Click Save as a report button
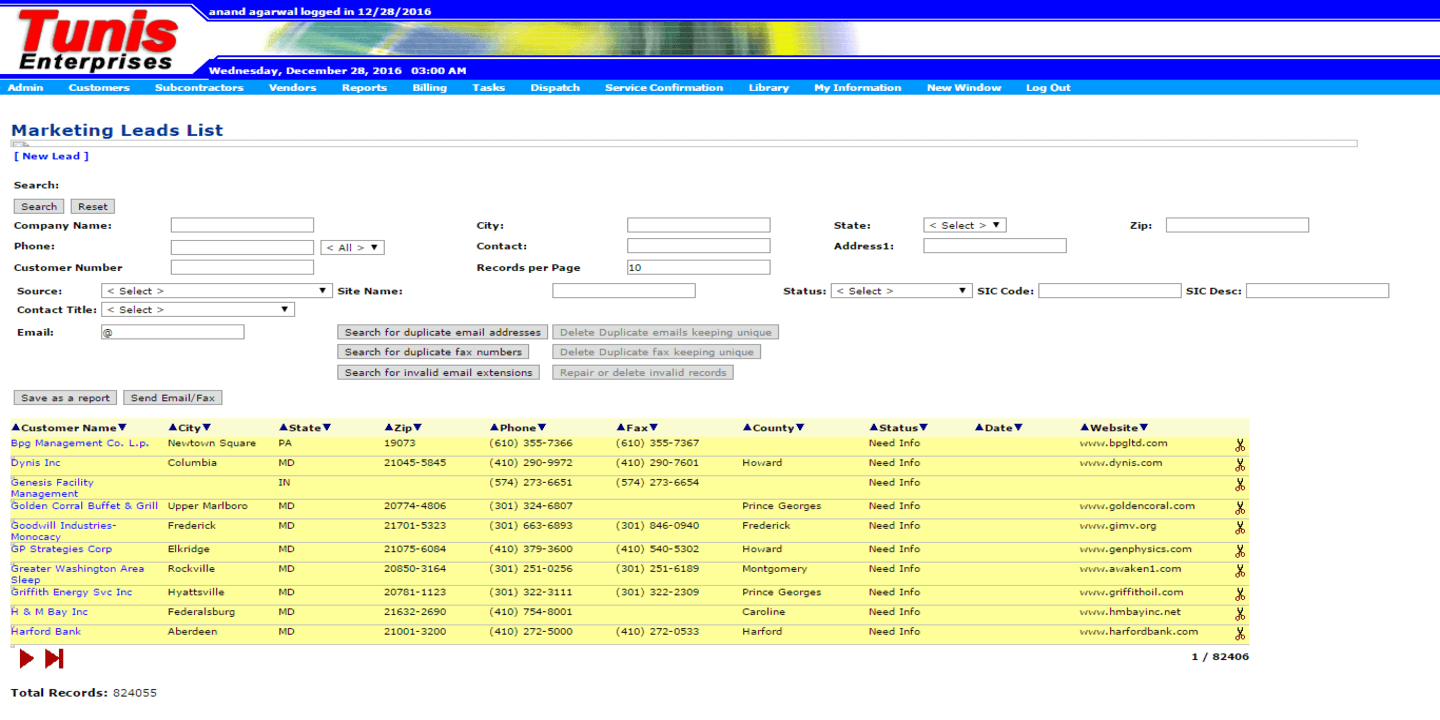Viewport: 1440px width, 720px height. pyautogui.click(x=65, y=398)
